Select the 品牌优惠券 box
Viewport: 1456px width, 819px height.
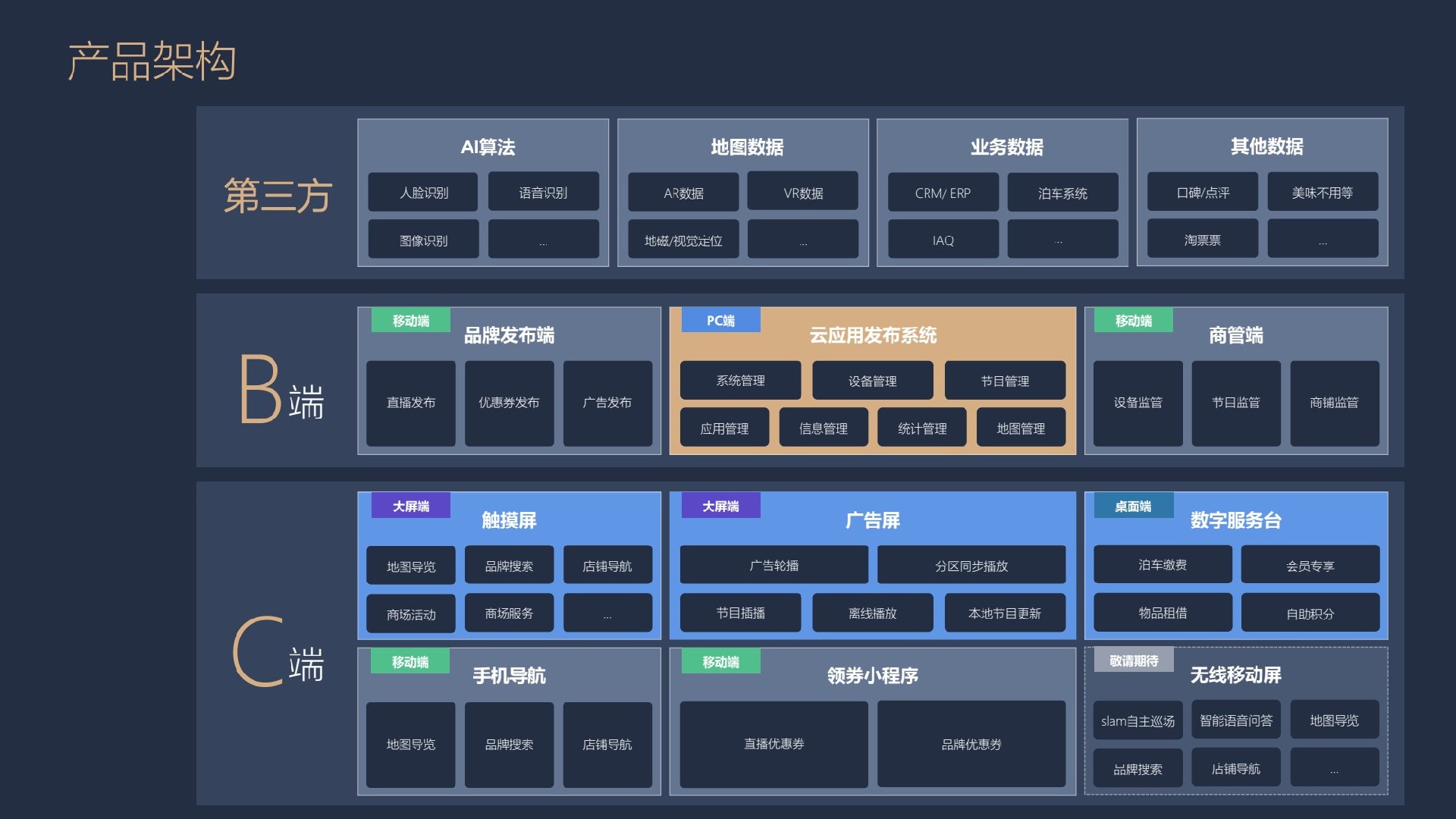click(971, 745)
